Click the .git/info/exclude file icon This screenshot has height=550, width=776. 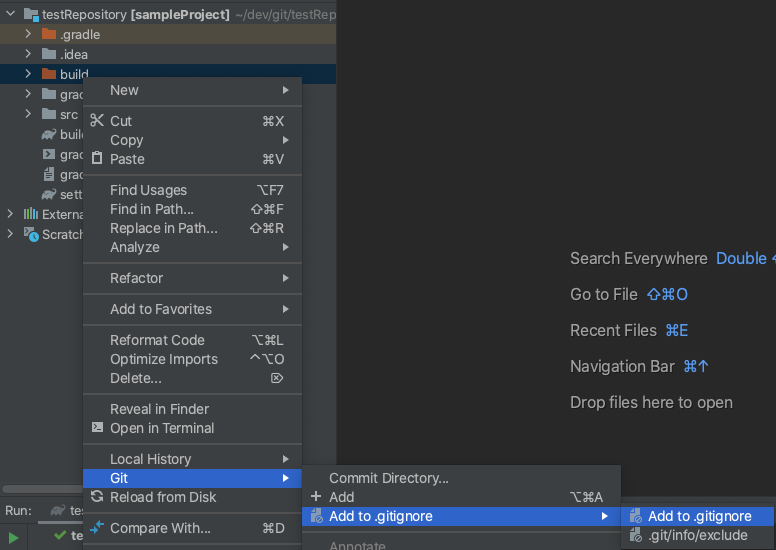(635, 535)
